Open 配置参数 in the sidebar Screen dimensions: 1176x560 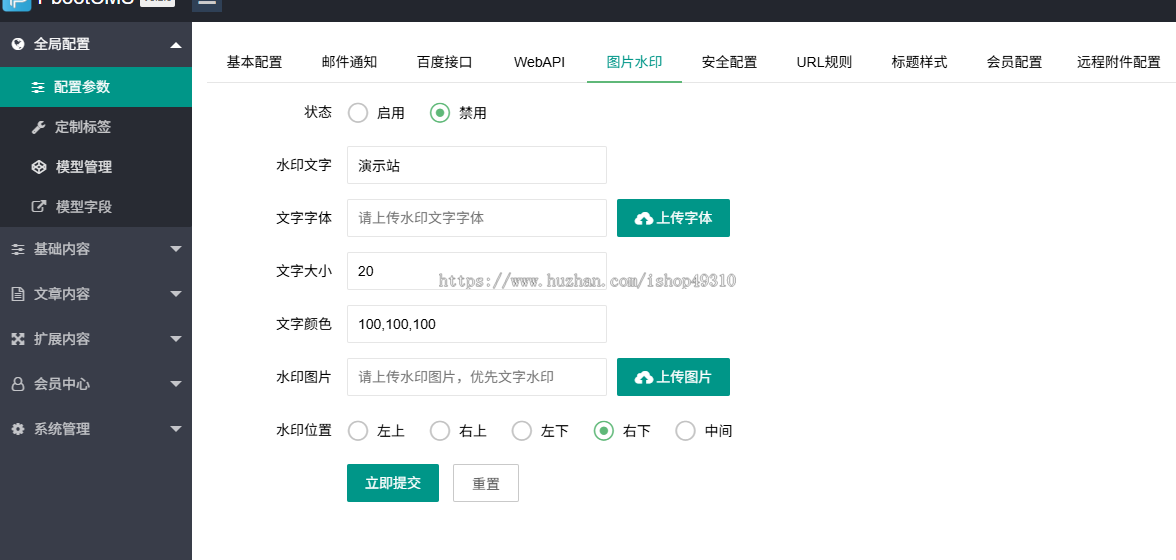click(96, 87)
